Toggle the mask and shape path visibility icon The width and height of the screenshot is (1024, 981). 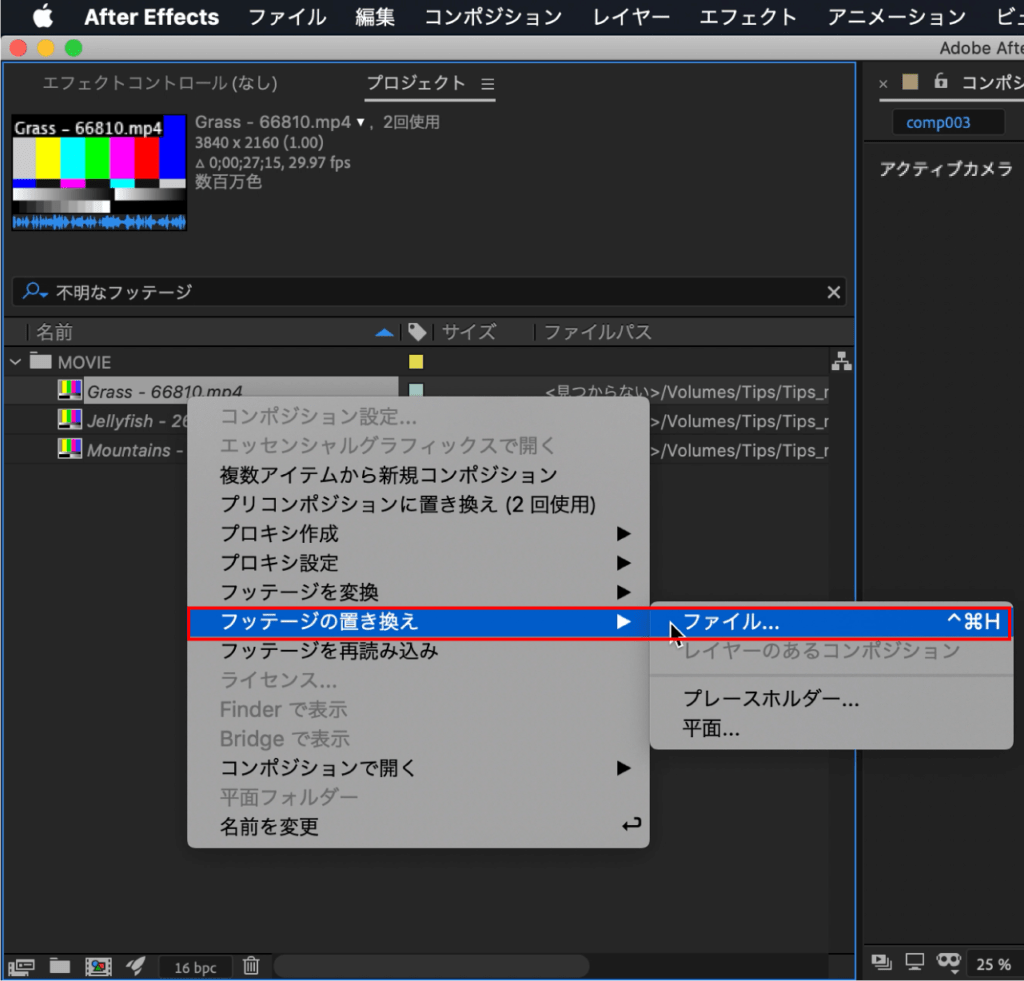click(948, 961)
